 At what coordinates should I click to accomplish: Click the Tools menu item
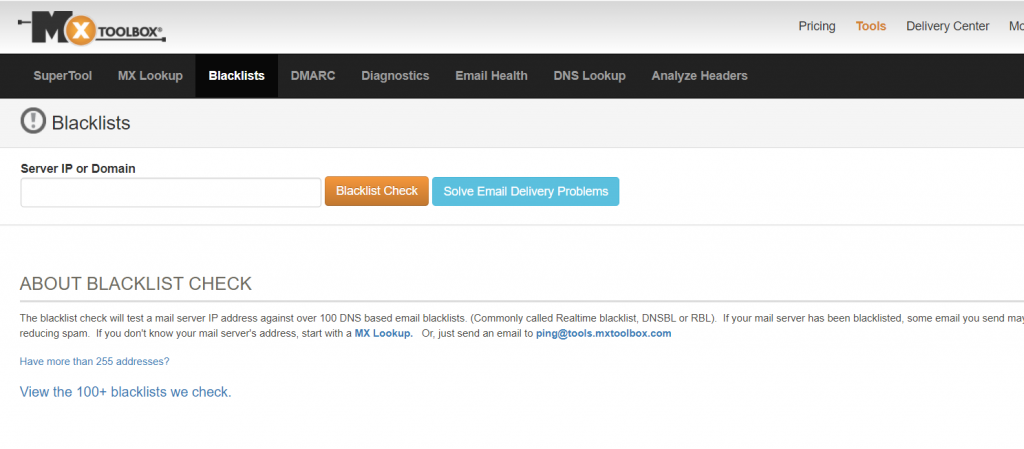870,26
